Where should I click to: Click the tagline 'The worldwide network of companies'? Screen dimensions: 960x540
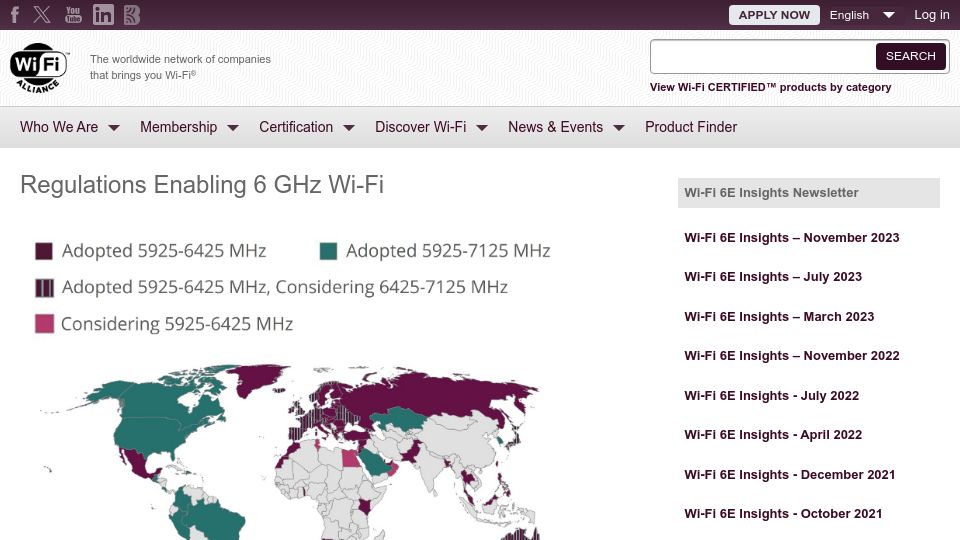point(180,59)
